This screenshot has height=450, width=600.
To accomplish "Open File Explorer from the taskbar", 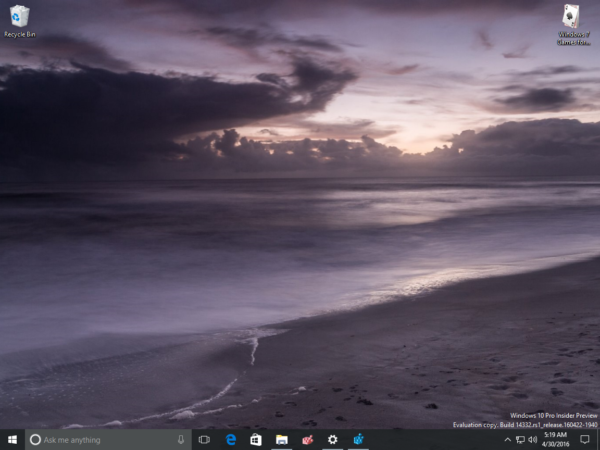I will click(282, 440).
